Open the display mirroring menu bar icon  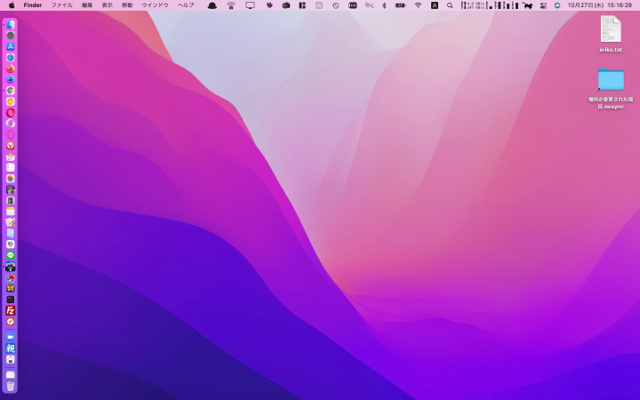pos(250,5)
